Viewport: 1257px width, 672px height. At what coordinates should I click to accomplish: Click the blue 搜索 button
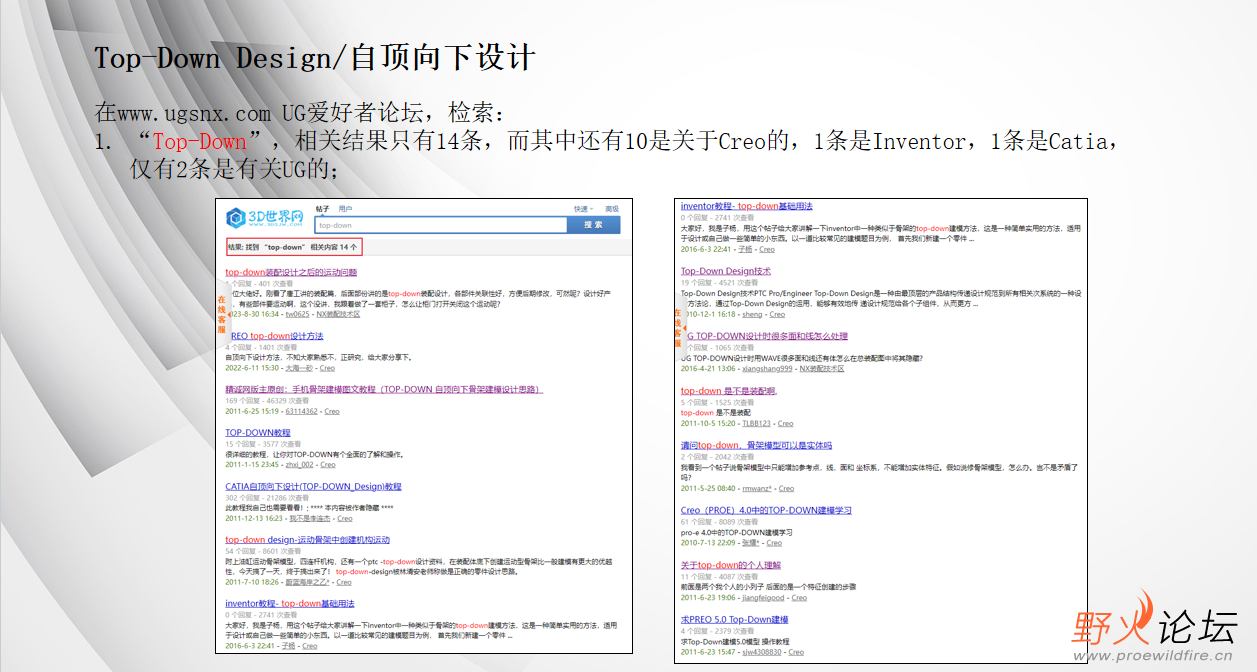(x=594, y=225)
